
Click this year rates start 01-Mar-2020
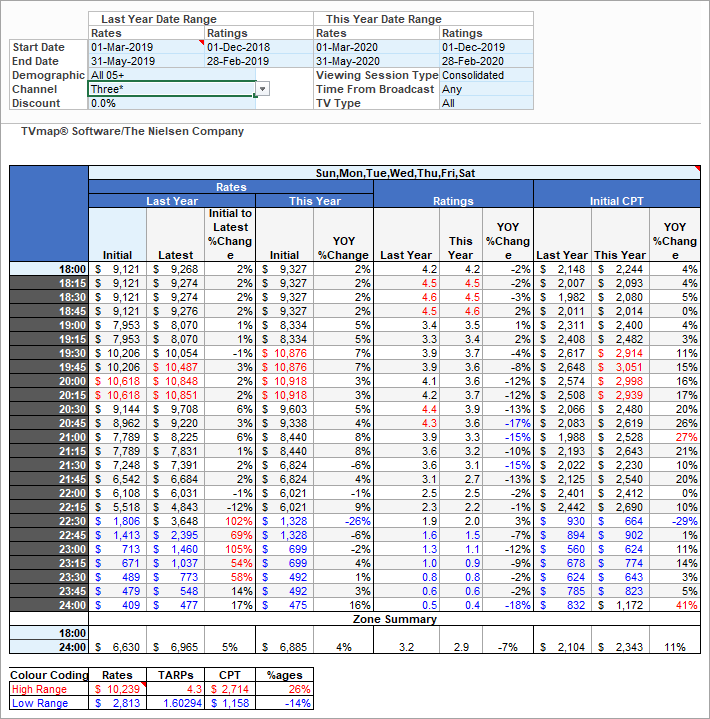(376, 47)
